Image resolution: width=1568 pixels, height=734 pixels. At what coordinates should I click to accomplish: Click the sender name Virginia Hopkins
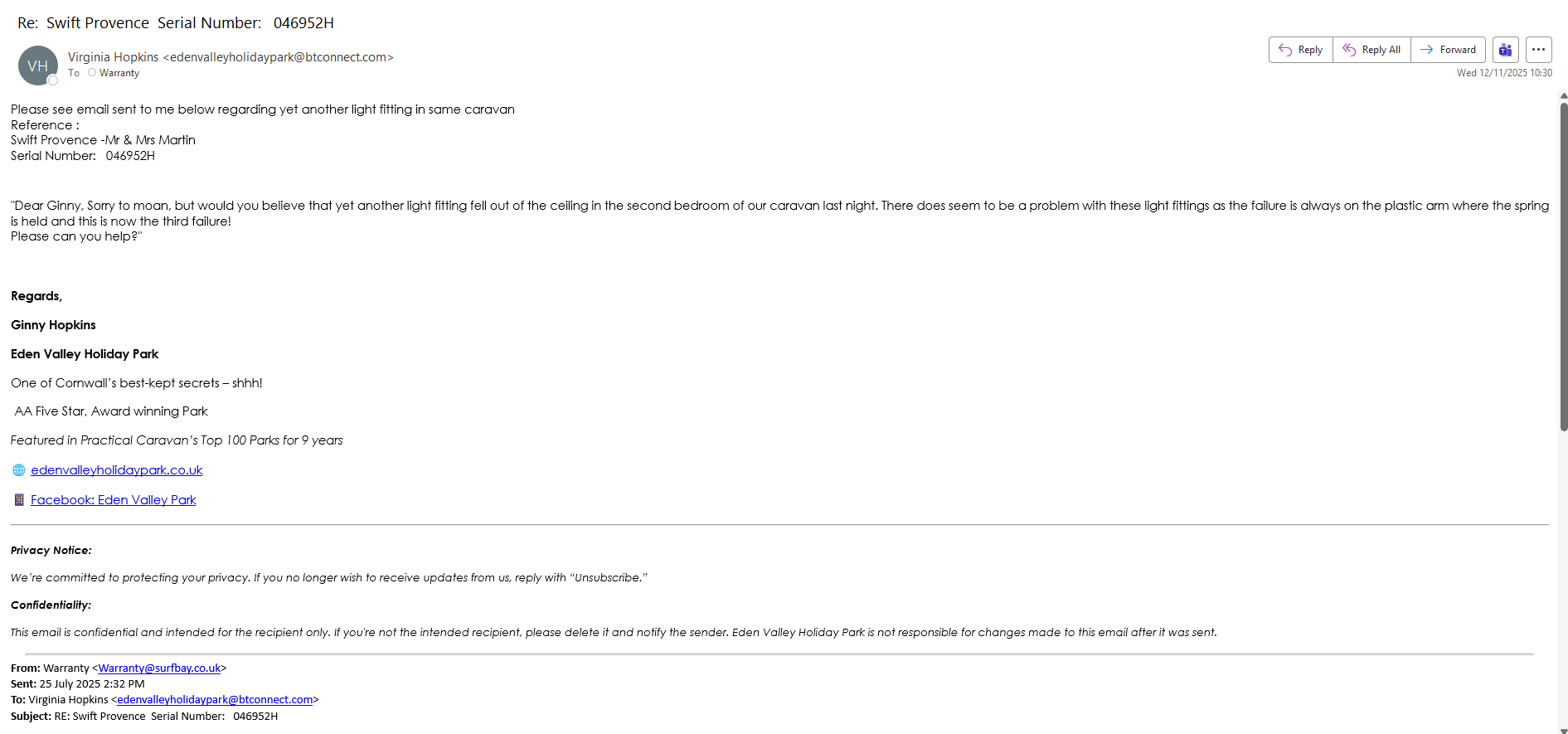click(113, 57)
